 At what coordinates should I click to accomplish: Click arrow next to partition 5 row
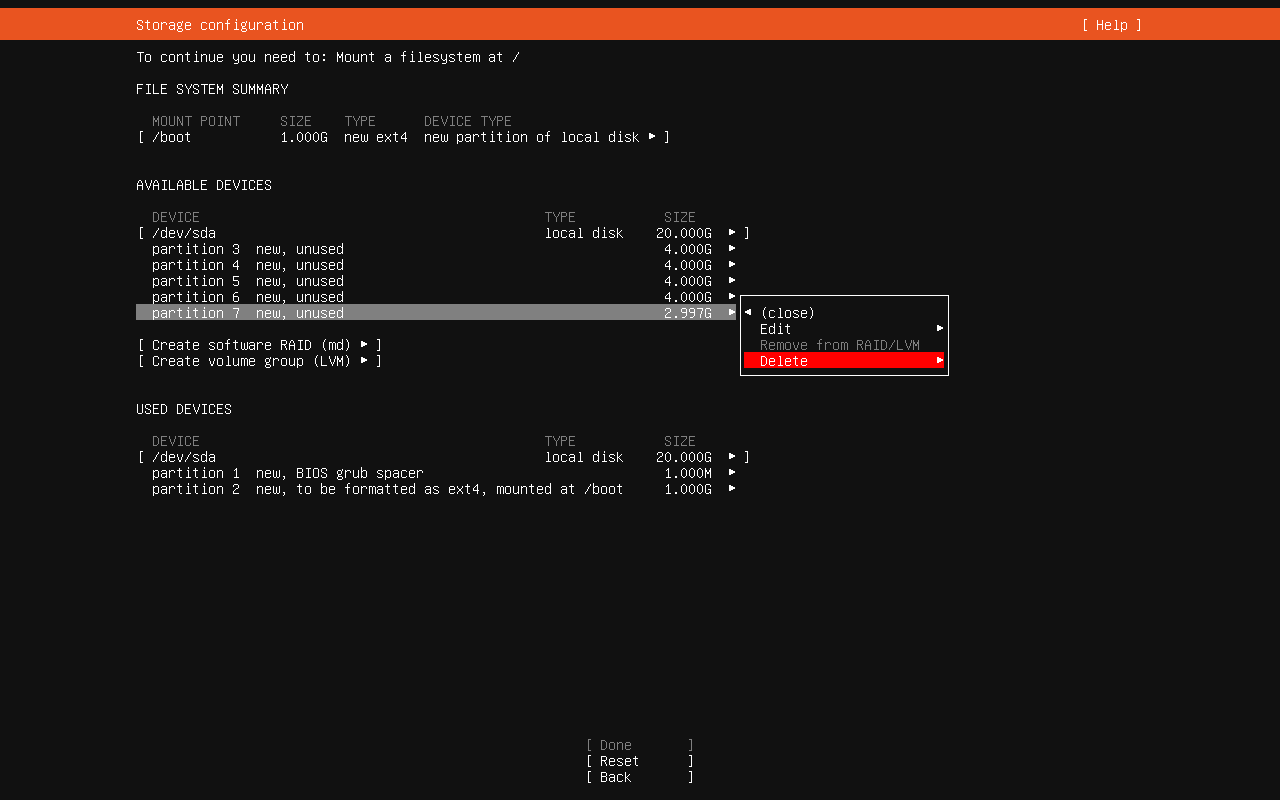pyautogui.click(x=732, y=281)
